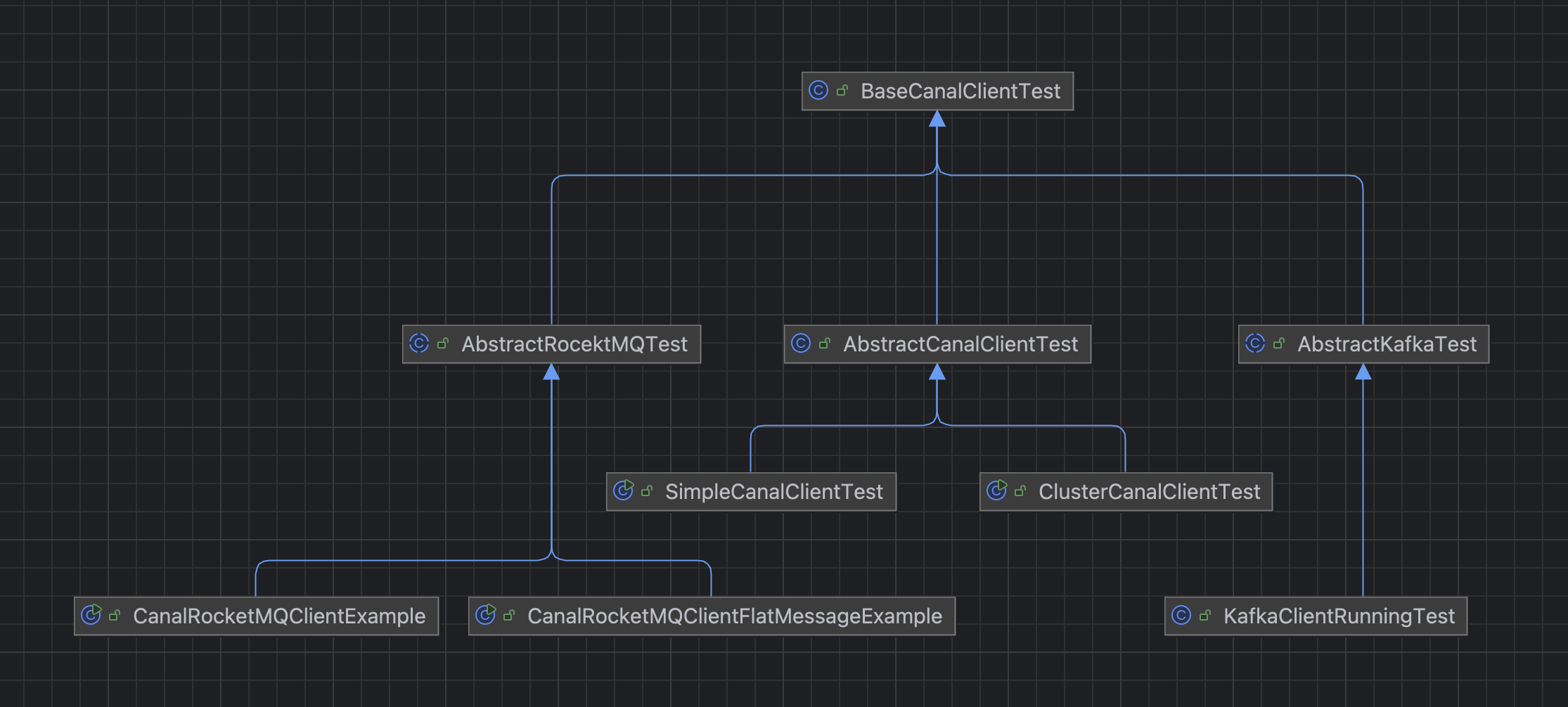Image resolution: width=1568 pixels, height=707 pixels.
Task: Click the class icon on AbstractCanalClientTest node
Action: pos(801,344)
